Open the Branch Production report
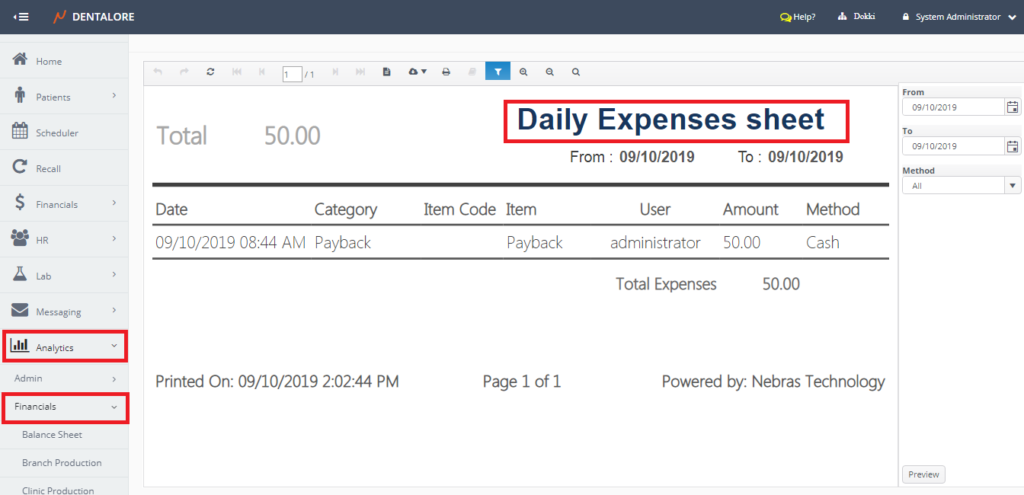This screenshot has width=1024, height=495. 62,463
